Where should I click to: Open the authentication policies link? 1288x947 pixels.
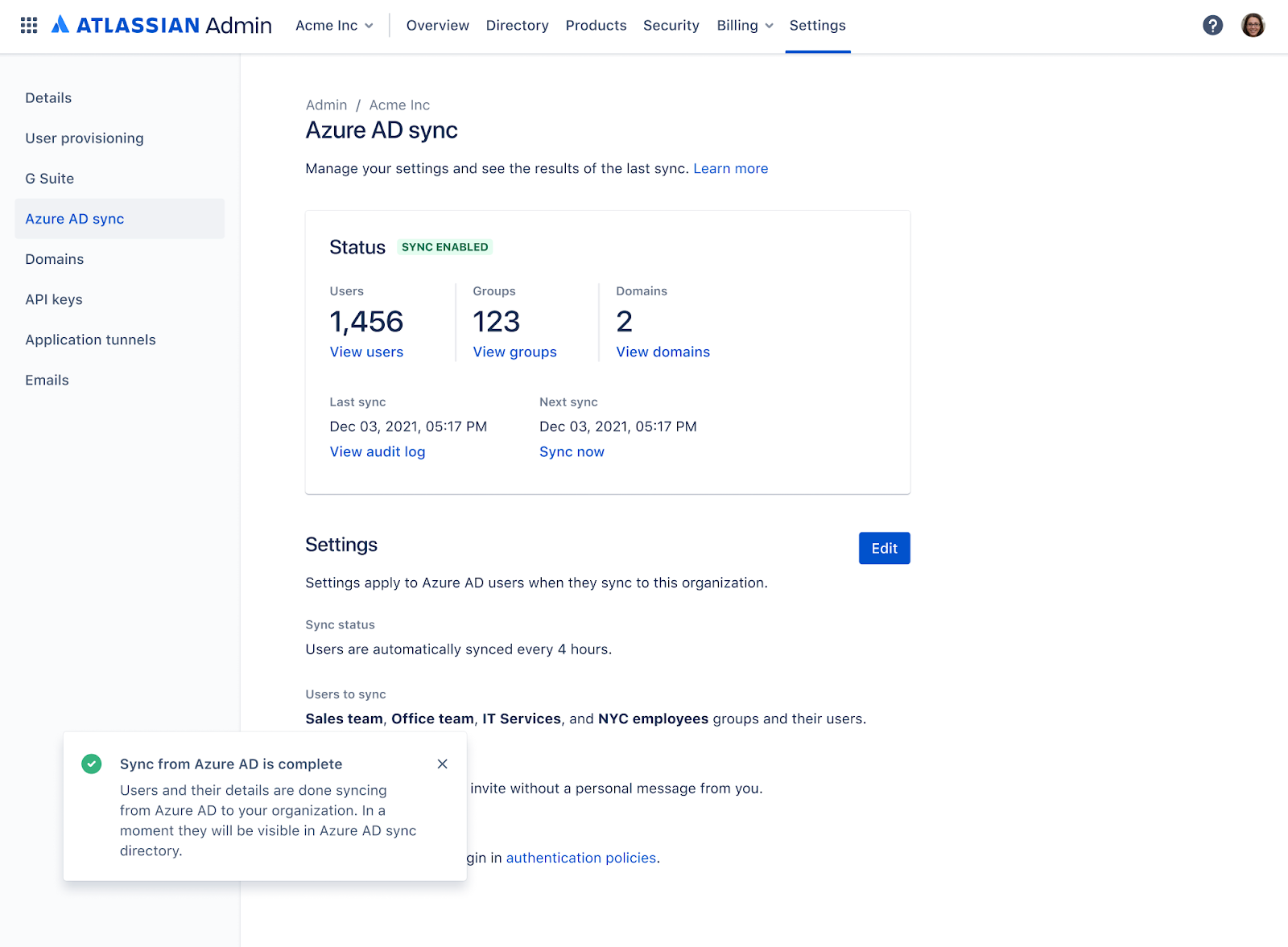tap(581, 858)
